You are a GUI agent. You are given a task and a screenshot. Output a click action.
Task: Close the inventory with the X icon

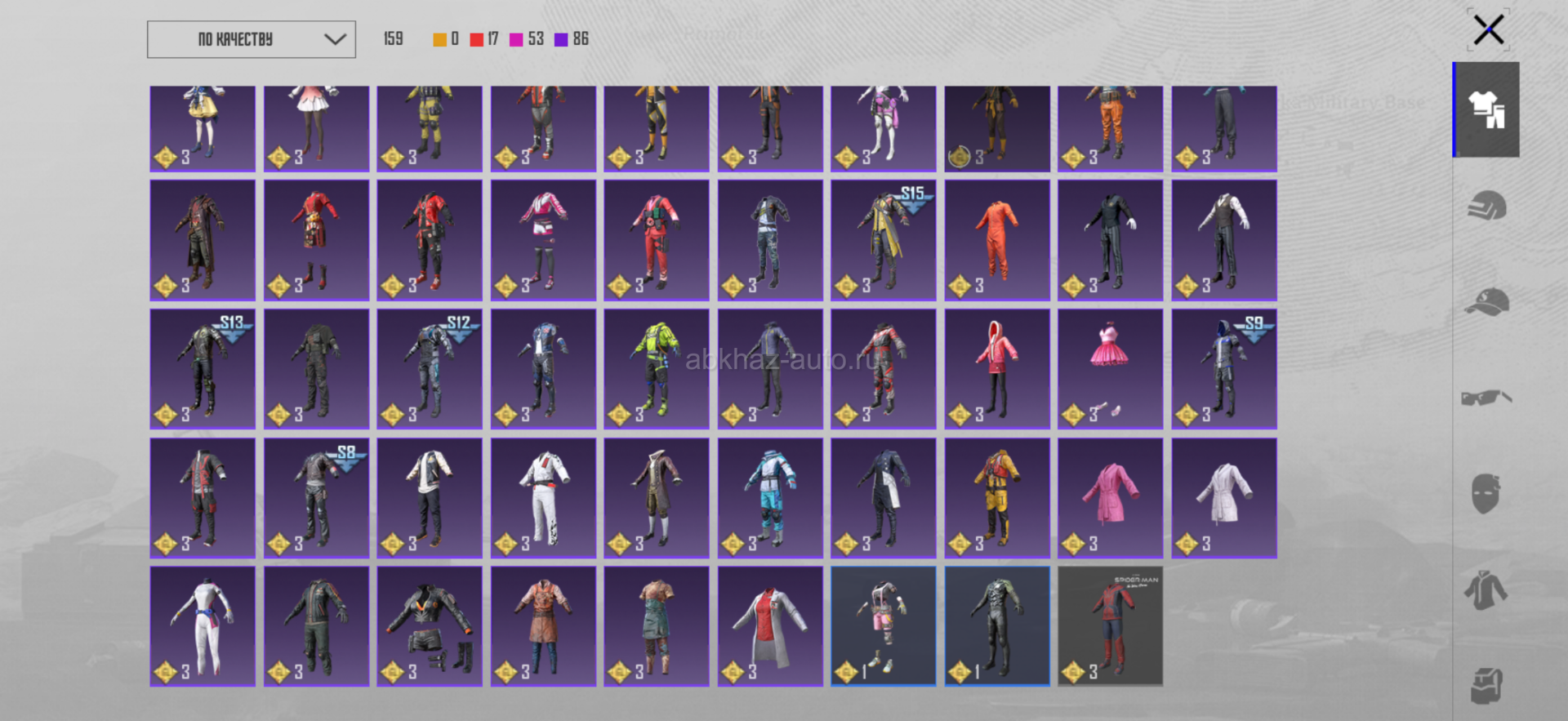coord(1488,30)
